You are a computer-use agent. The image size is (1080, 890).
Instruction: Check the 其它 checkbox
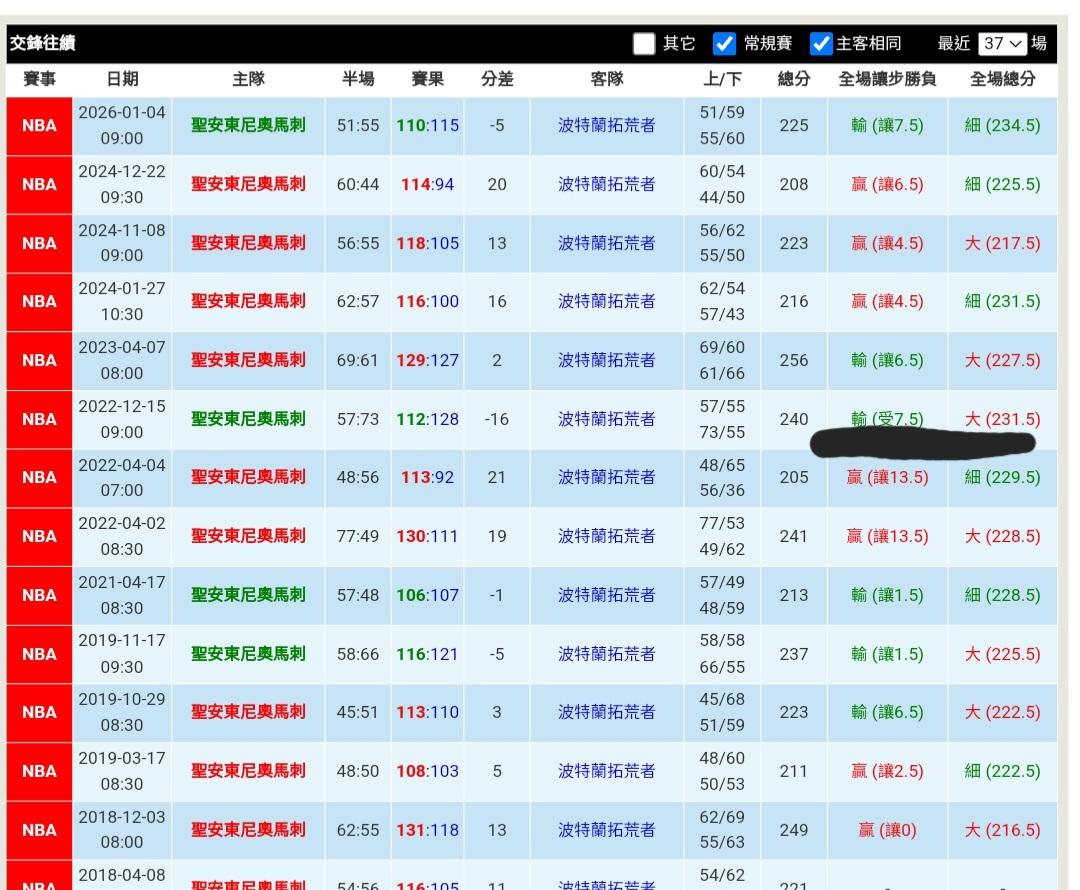click(x=645, y=43)
